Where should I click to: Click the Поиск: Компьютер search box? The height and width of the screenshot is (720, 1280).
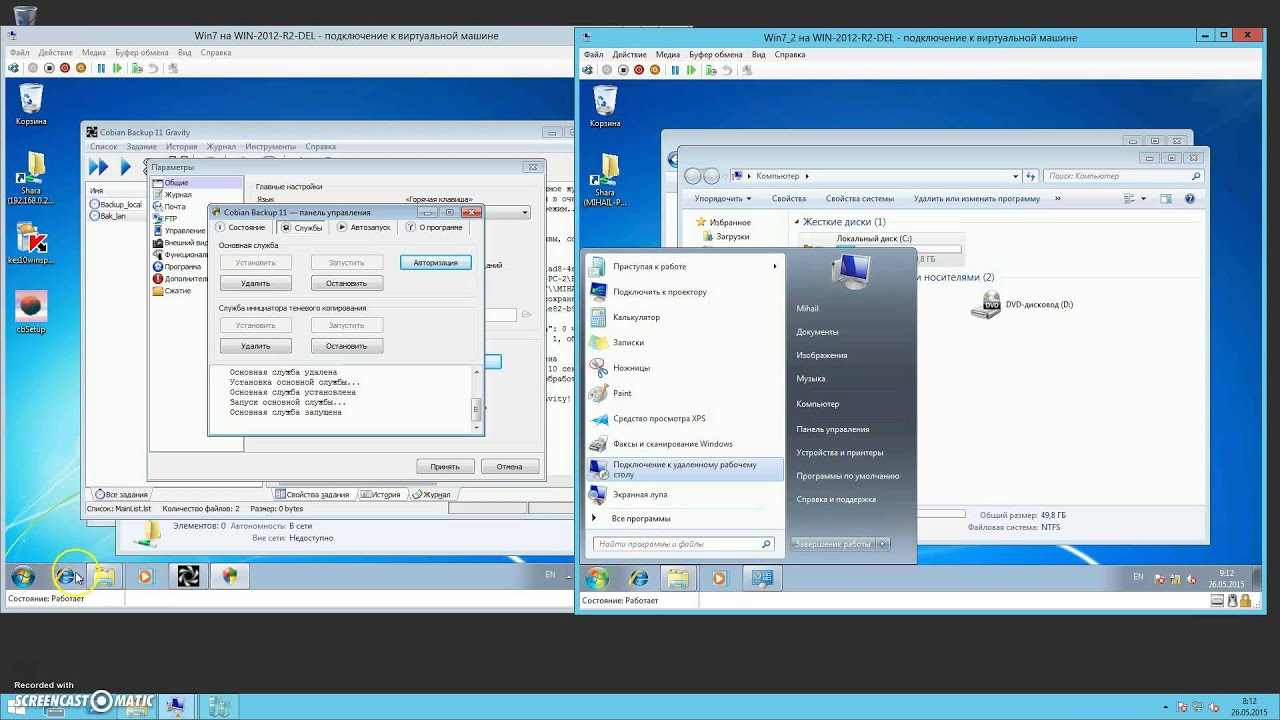(1123, 176)
